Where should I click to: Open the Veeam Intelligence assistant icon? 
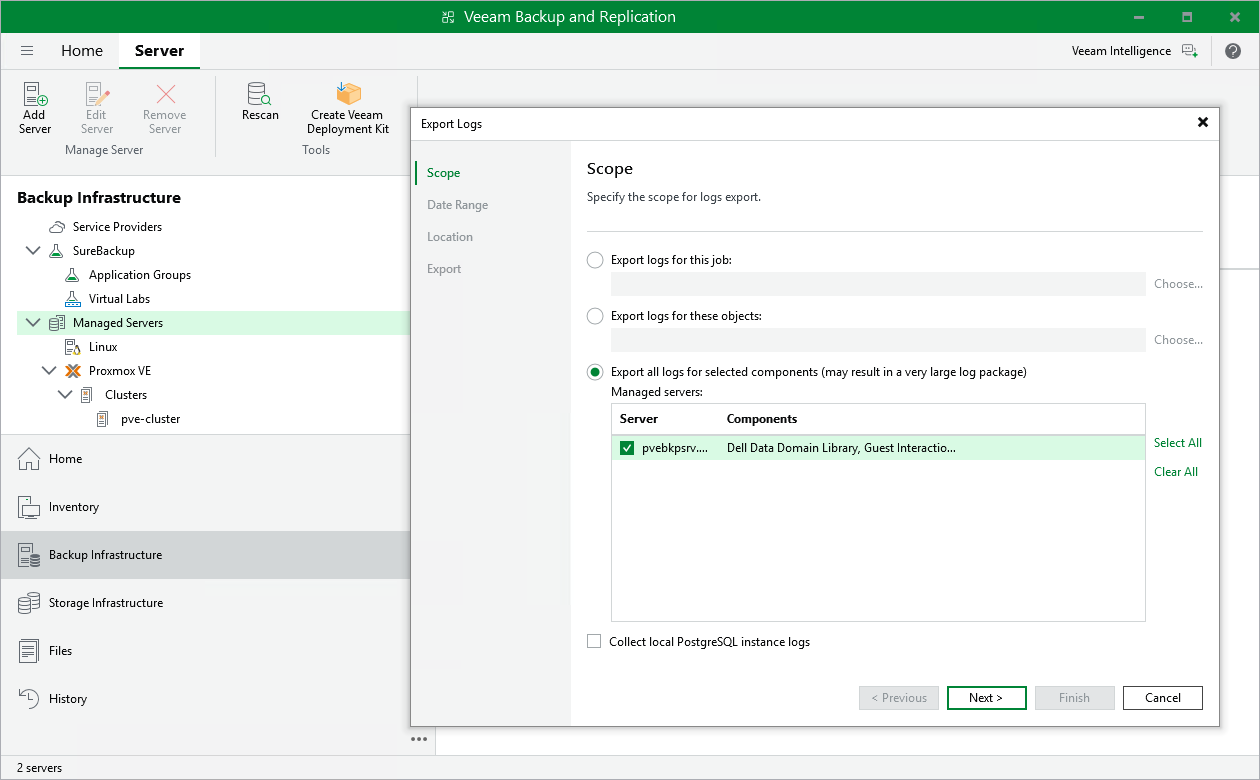[1189, 51]
